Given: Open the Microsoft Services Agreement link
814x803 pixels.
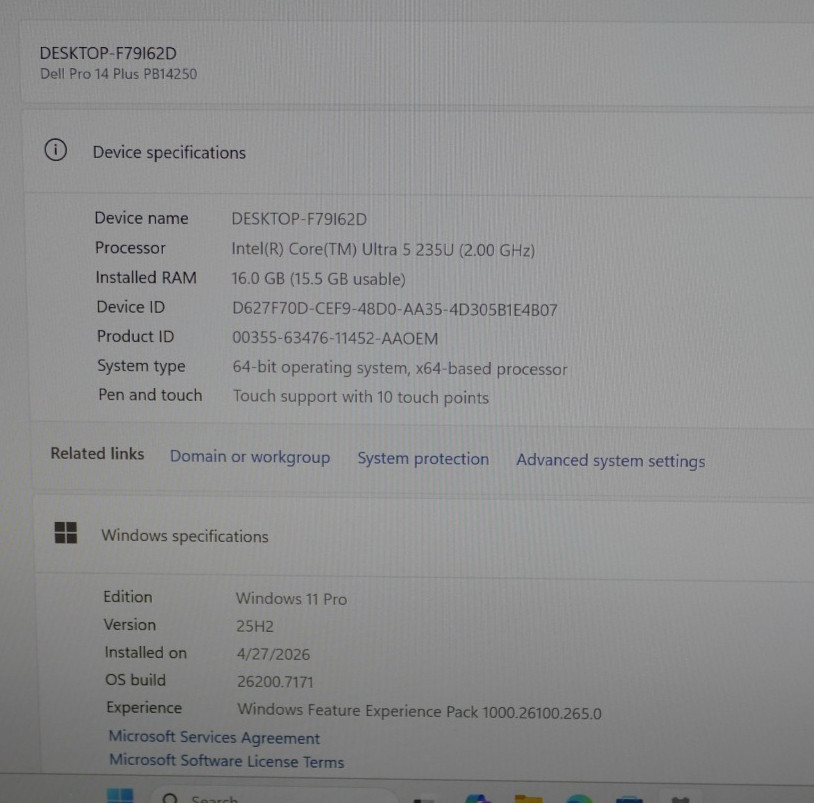Looking at the screenshot, I should 214,737.
